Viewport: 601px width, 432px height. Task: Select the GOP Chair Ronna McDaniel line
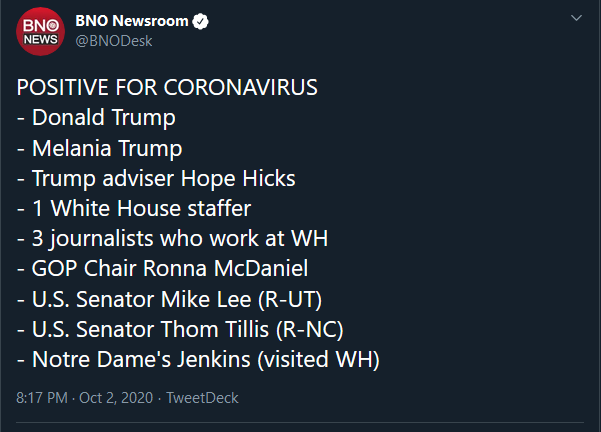162,268
